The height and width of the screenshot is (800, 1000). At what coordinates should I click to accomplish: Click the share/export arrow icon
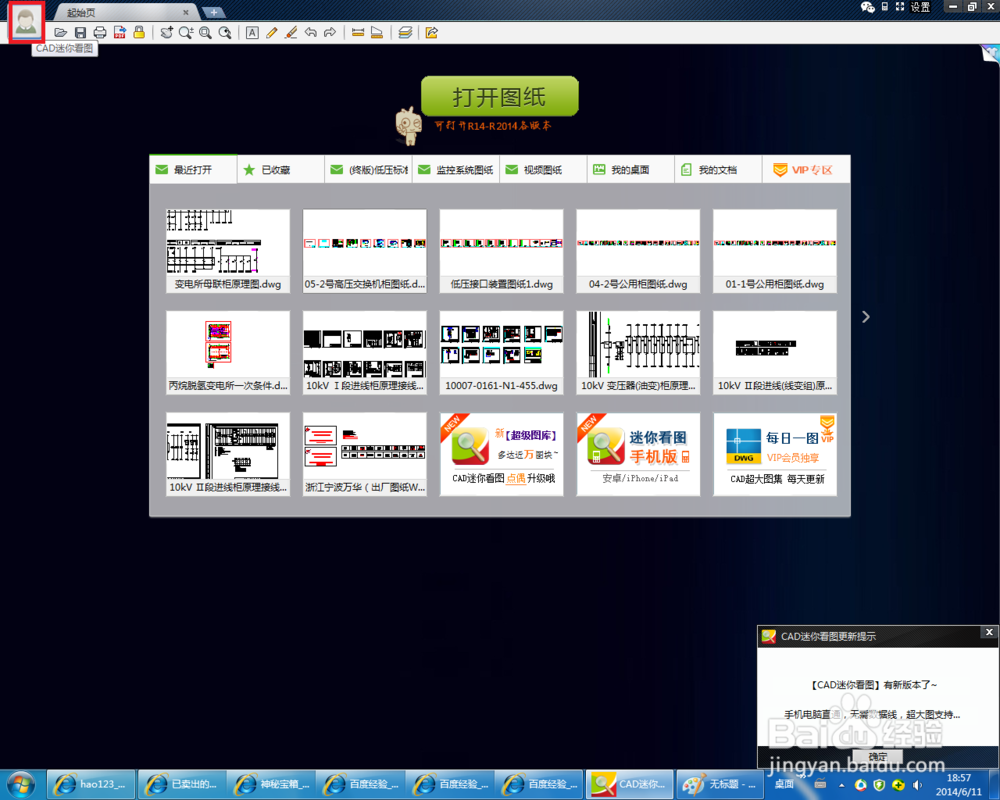[432, 33]
